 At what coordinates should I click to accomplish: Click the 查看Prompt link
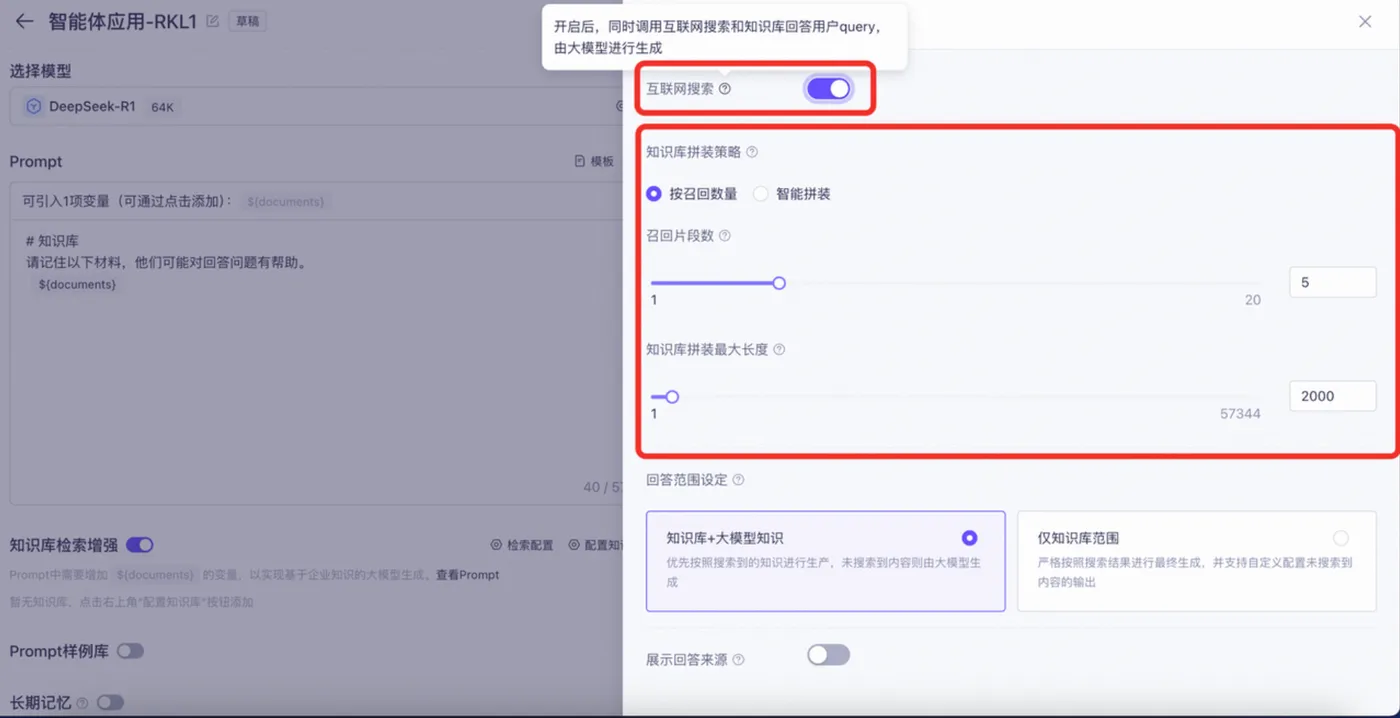467,575
